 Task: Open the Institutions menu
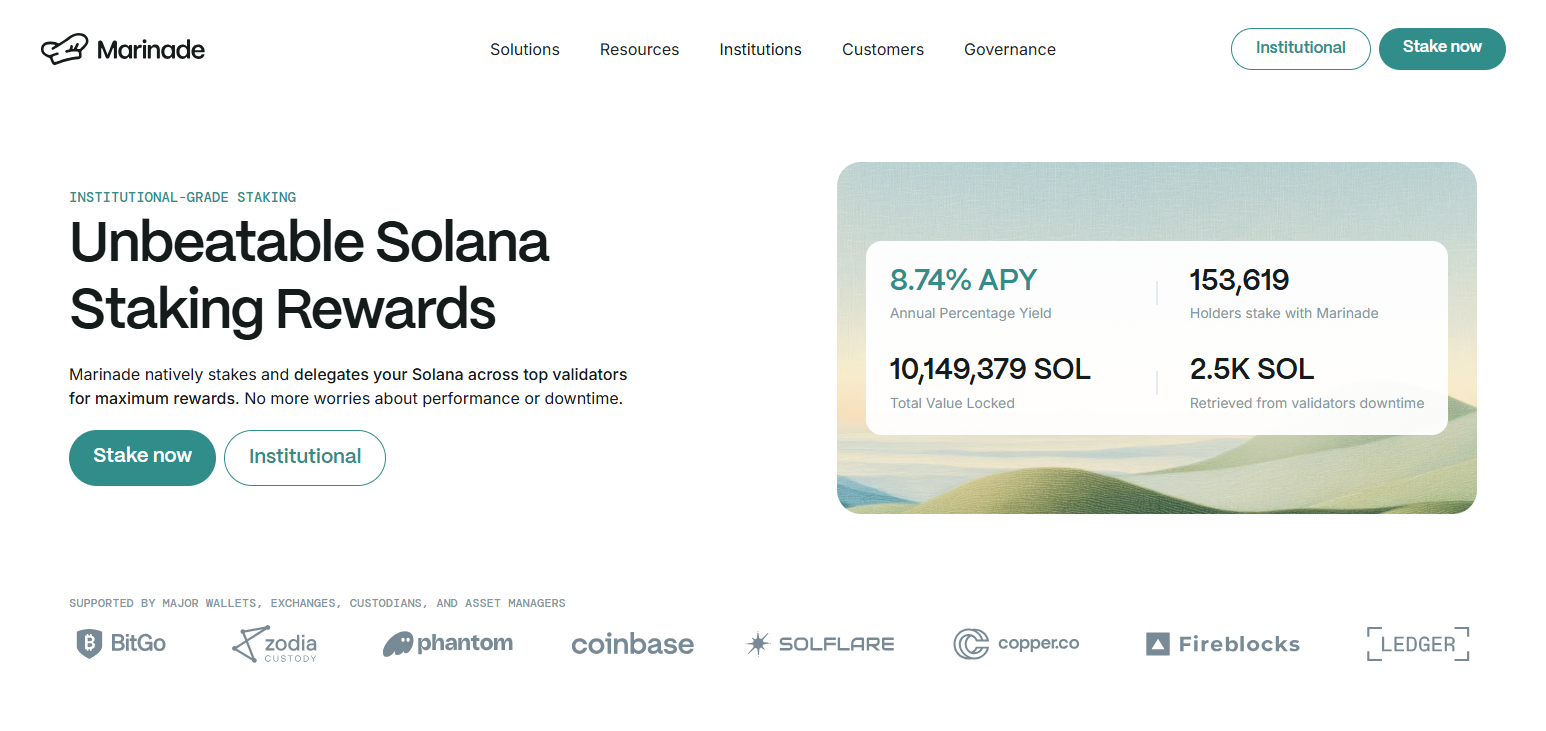760,49
